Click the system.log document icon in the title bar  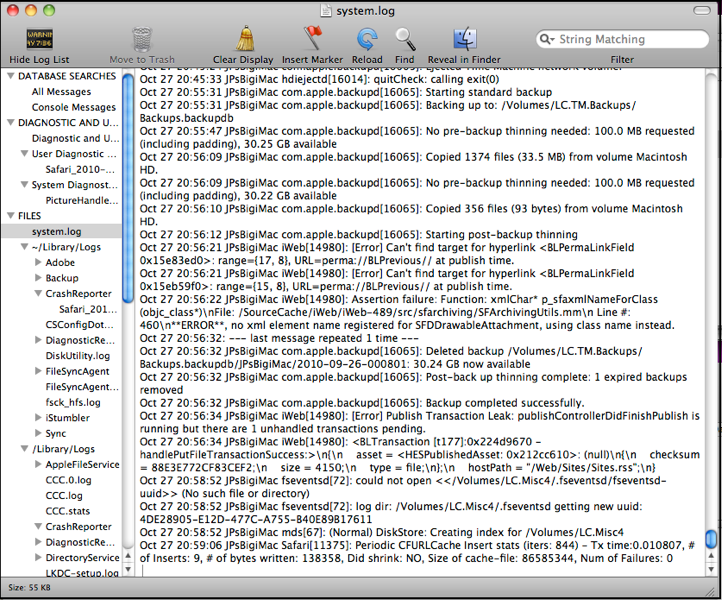click(x=326, y=10)
